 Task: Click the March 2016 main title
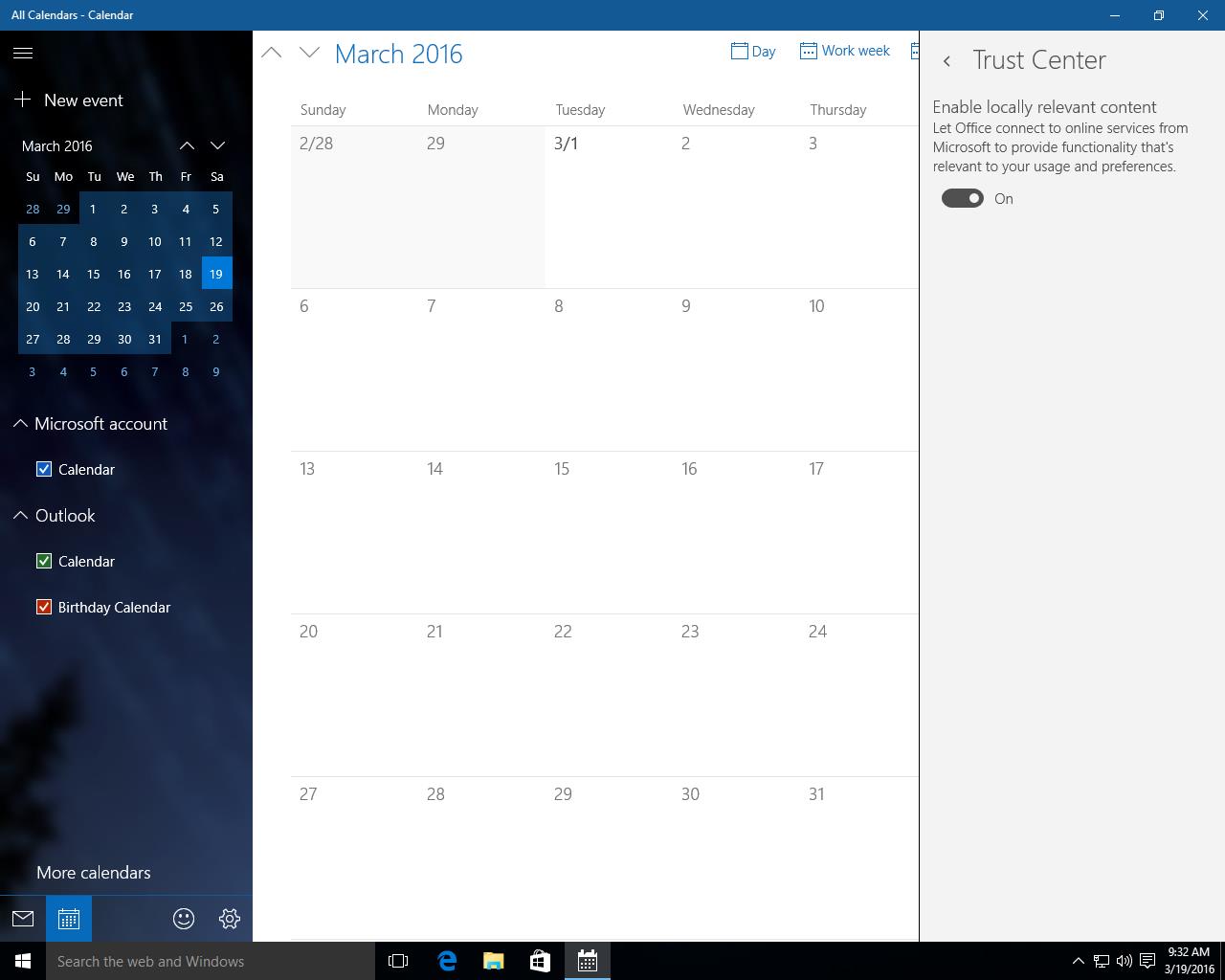398,54
